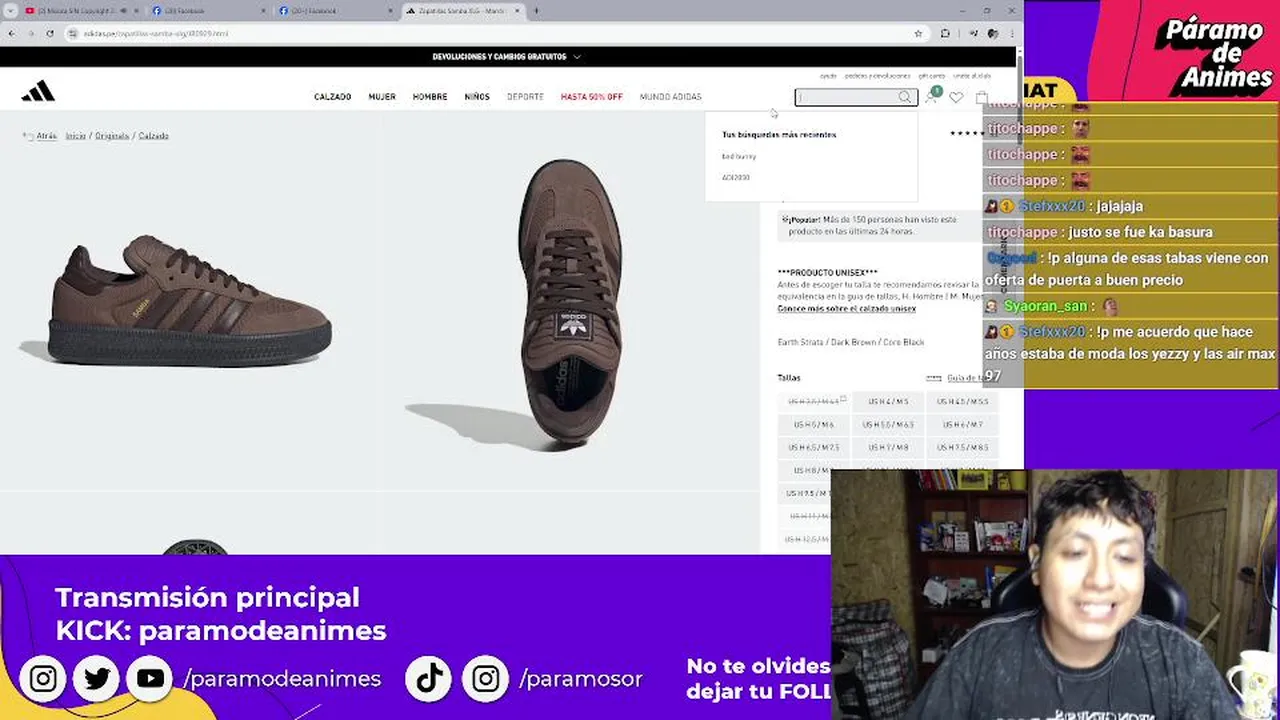Open Originals breadcrumb link
The width and height of the screenshot is (1280, 720).
112,136
